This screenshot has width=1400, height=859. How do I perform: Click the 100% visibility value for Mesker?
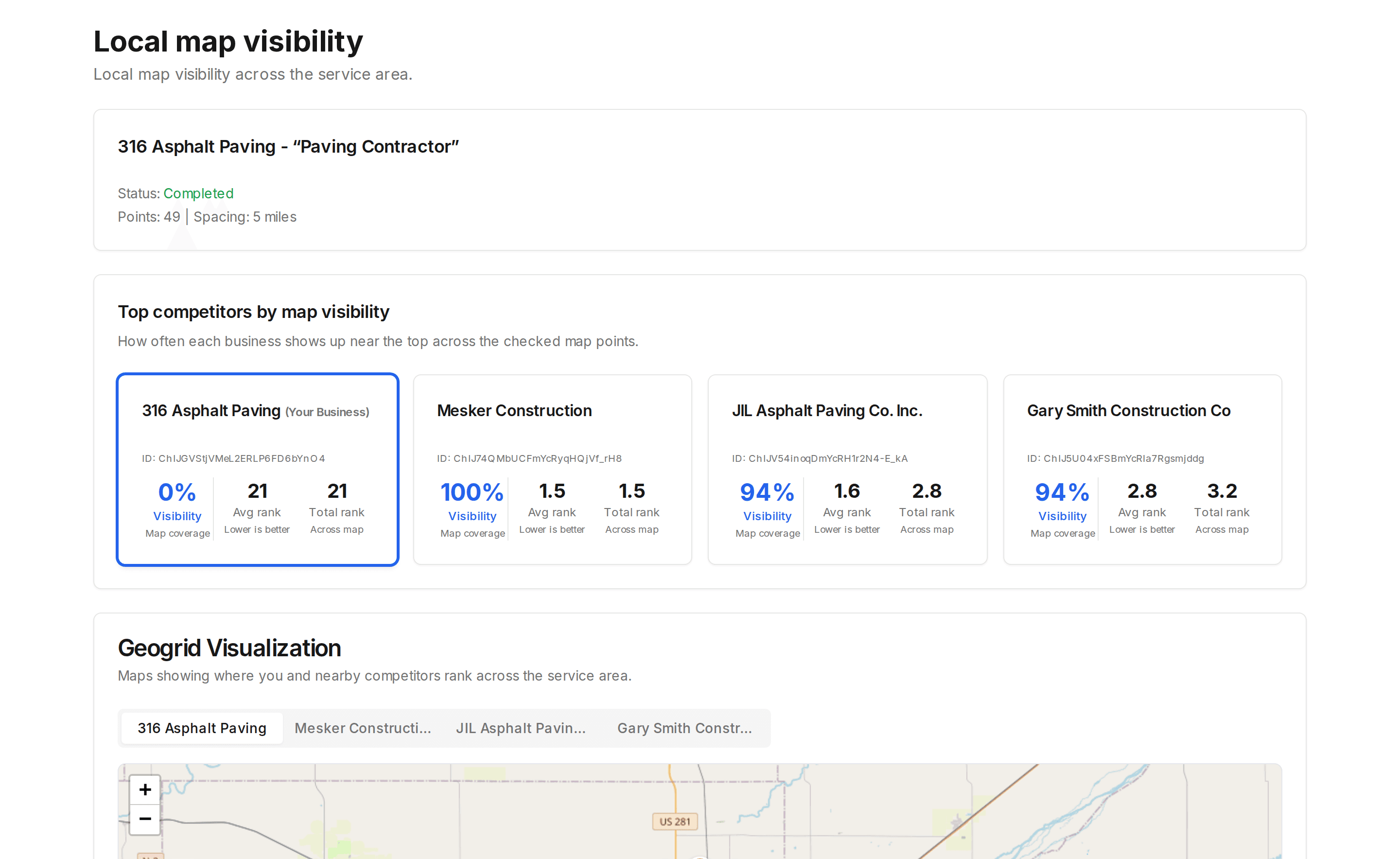coord(472,492)
